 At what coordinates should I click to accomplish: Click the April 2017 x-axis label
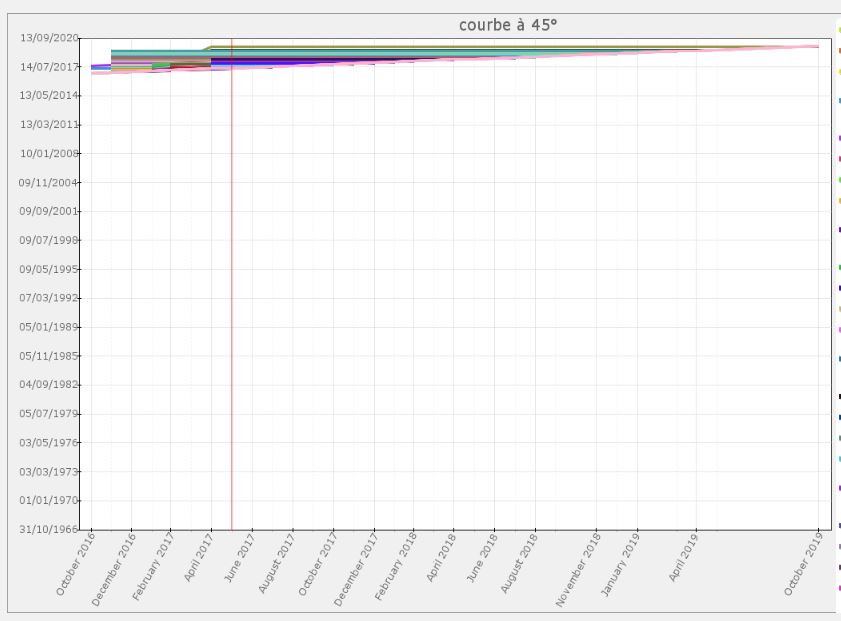(198, 560)
